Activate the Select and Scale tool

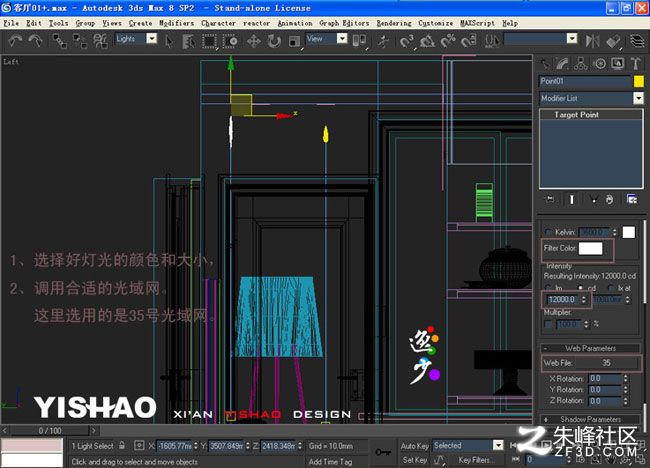[294, 41]
